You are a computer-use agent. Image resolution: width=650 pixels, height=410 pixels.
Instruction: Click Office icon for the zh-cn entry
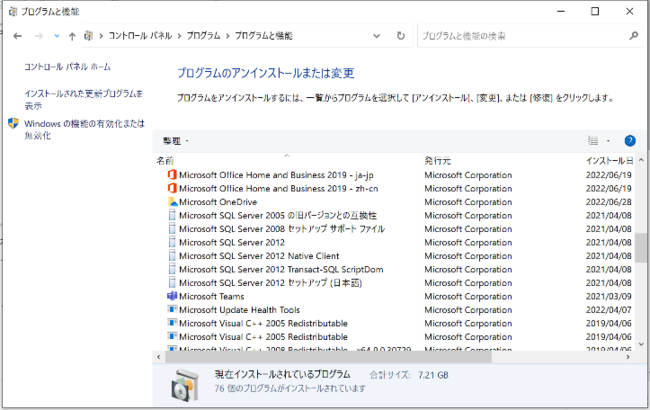(x=172, y=188)
